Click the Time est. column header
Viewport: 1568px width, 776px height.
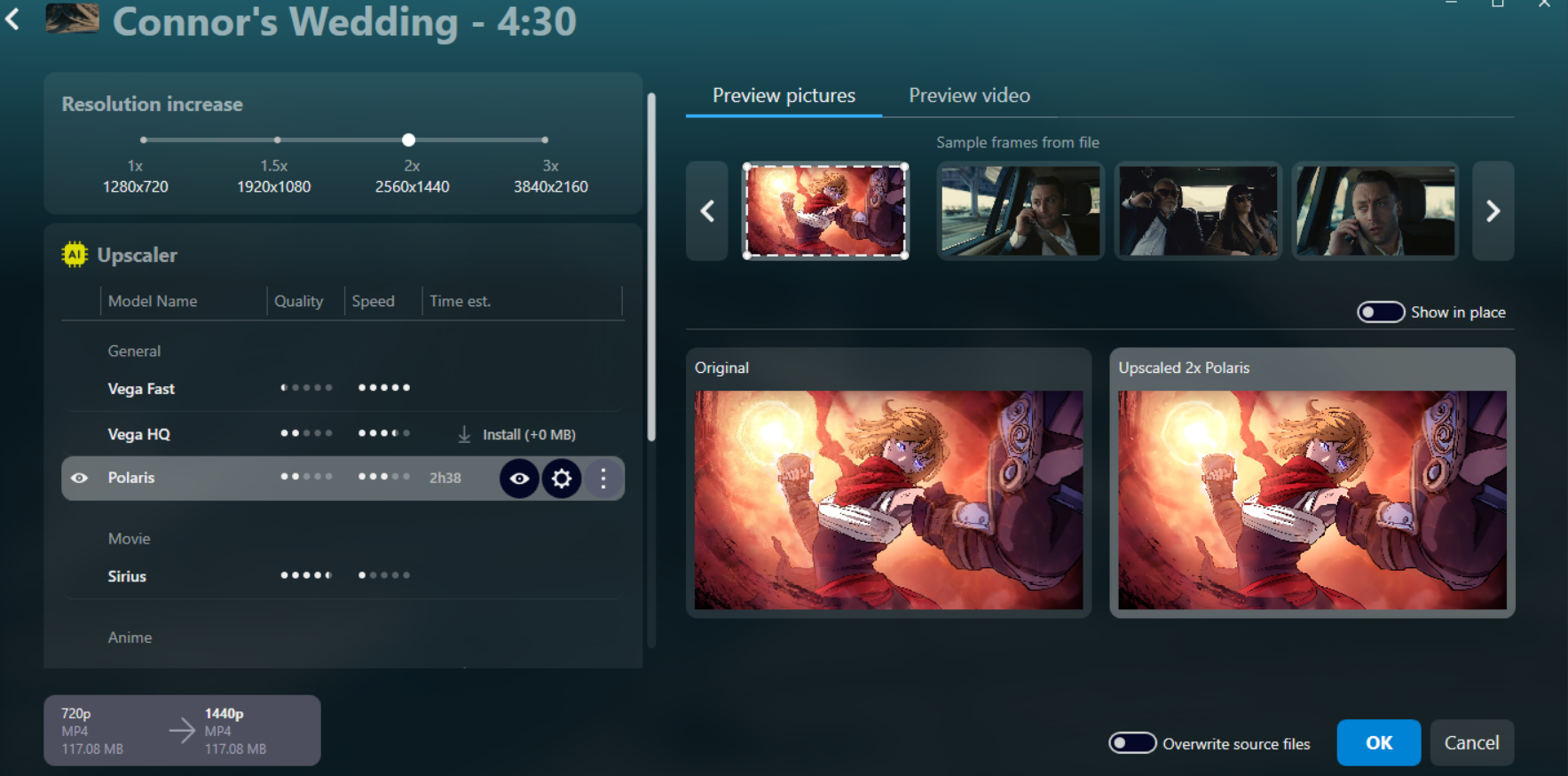[x=460, y=301]
